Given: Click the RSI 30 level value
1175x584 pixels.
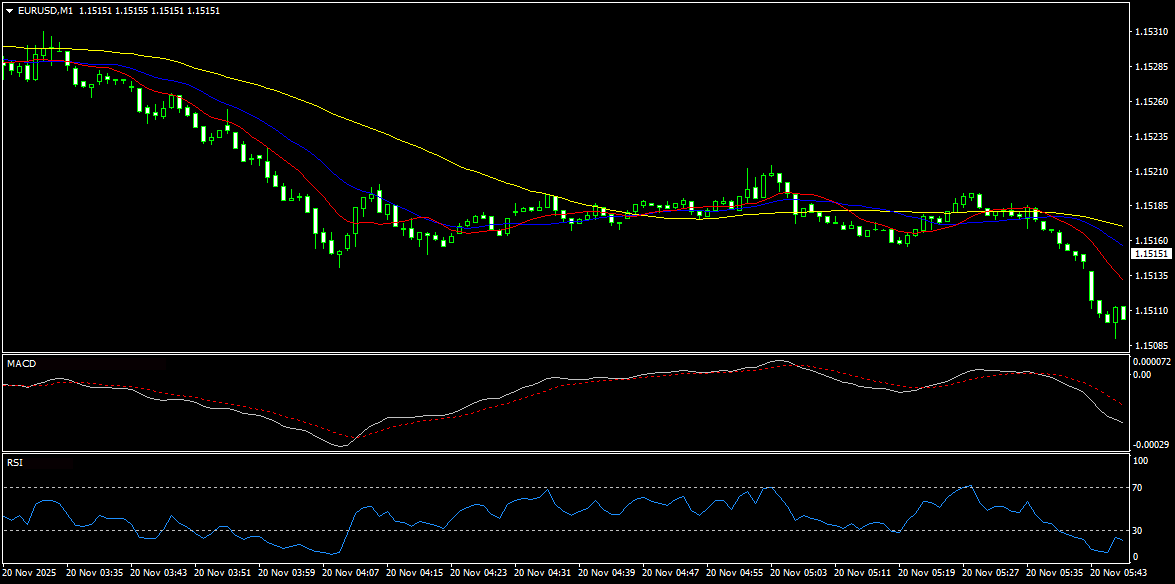Looking at the screenshot, I should pos(1137,531).
